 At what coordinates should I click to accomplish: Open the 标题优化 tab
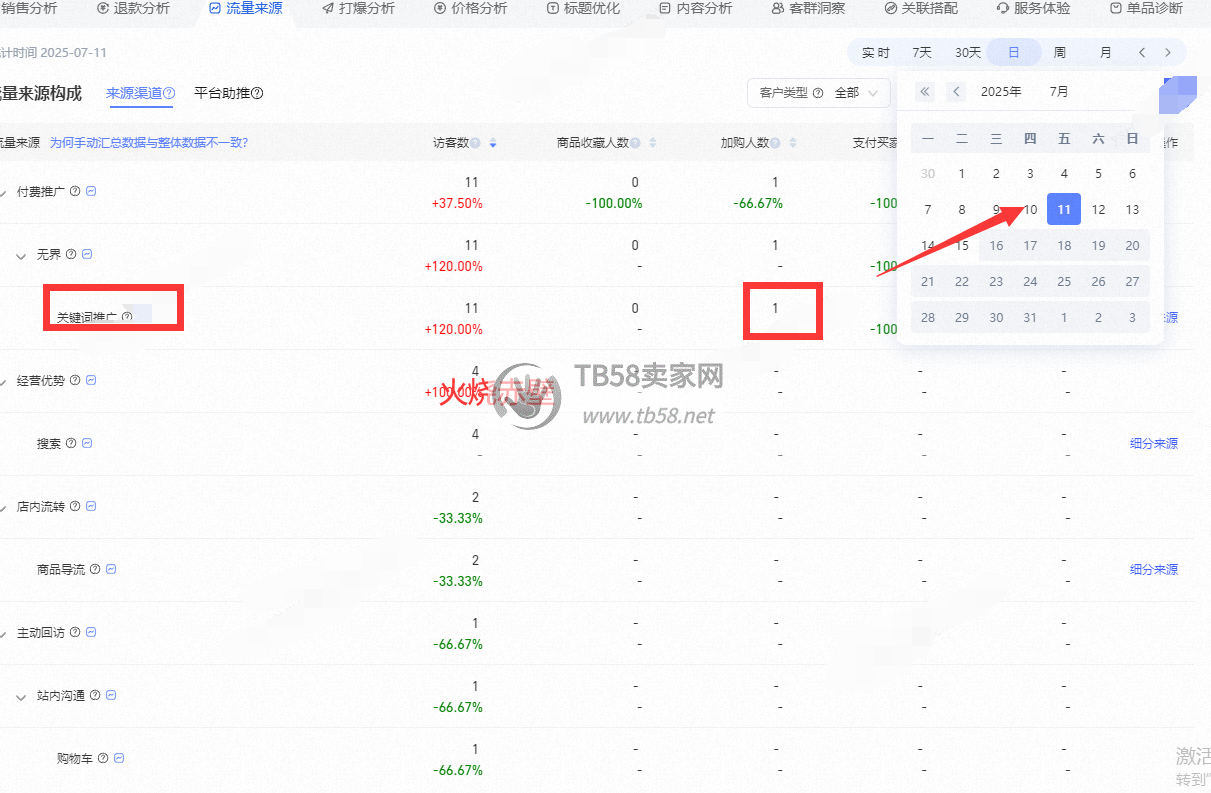(x=584, y=8)
